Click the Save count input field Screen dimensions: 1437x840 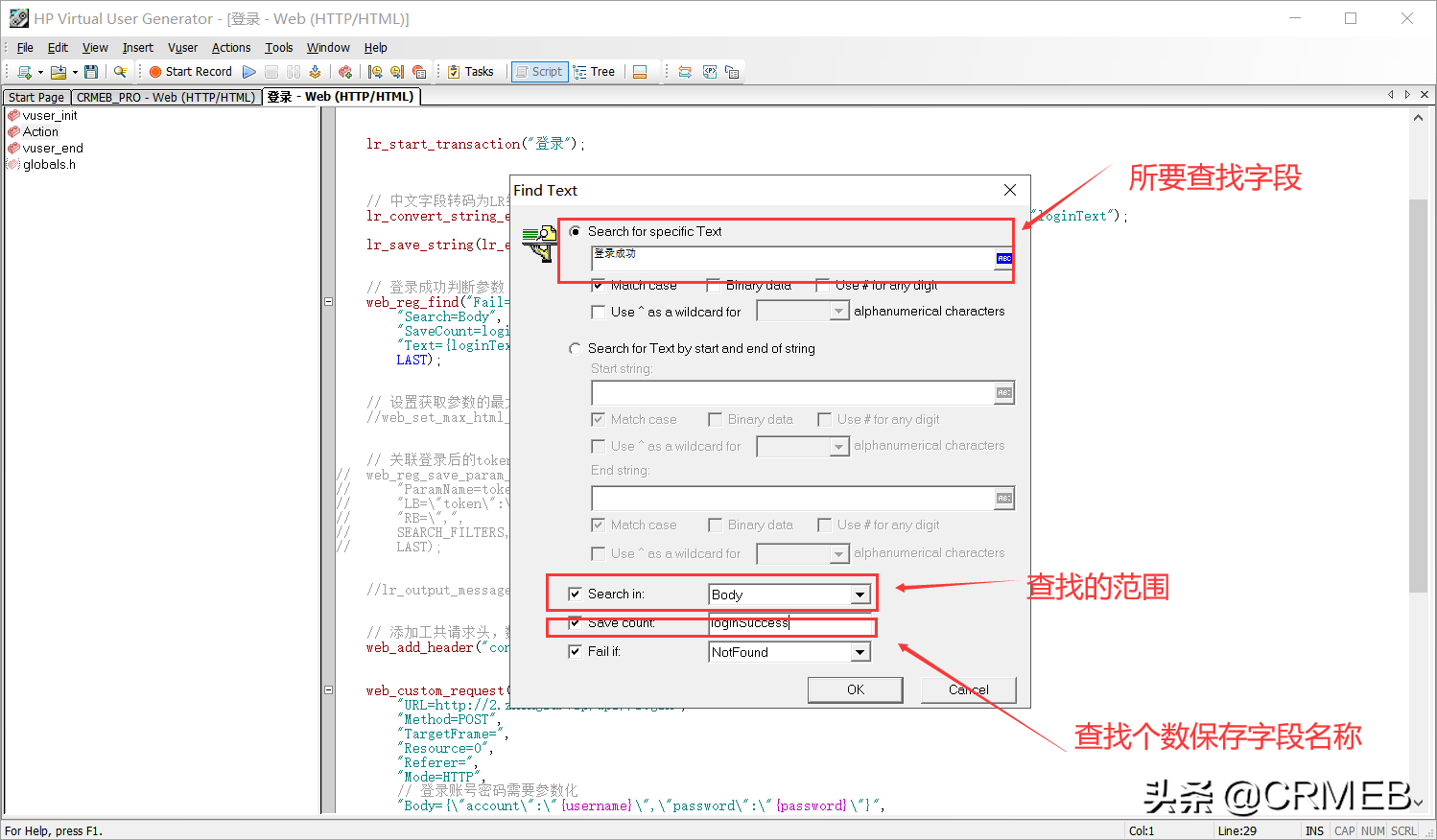tap(790, 623)
